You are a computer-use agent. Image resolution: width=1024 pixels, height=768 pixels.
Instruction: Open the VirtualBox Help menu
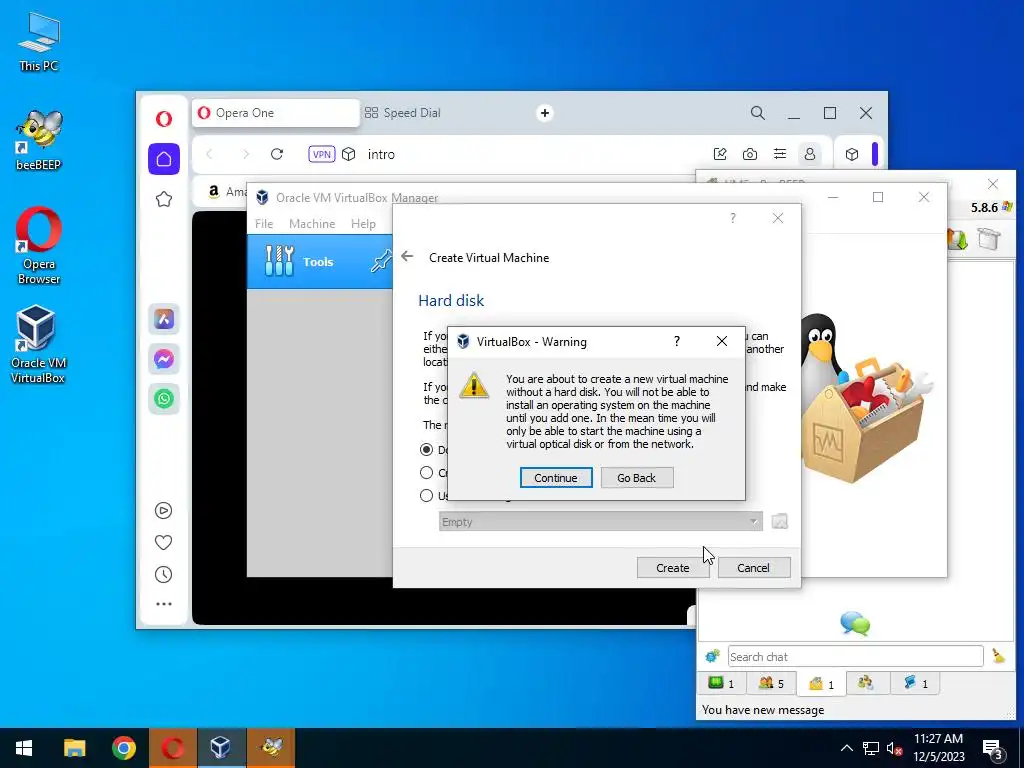click(x=363, y=223)
